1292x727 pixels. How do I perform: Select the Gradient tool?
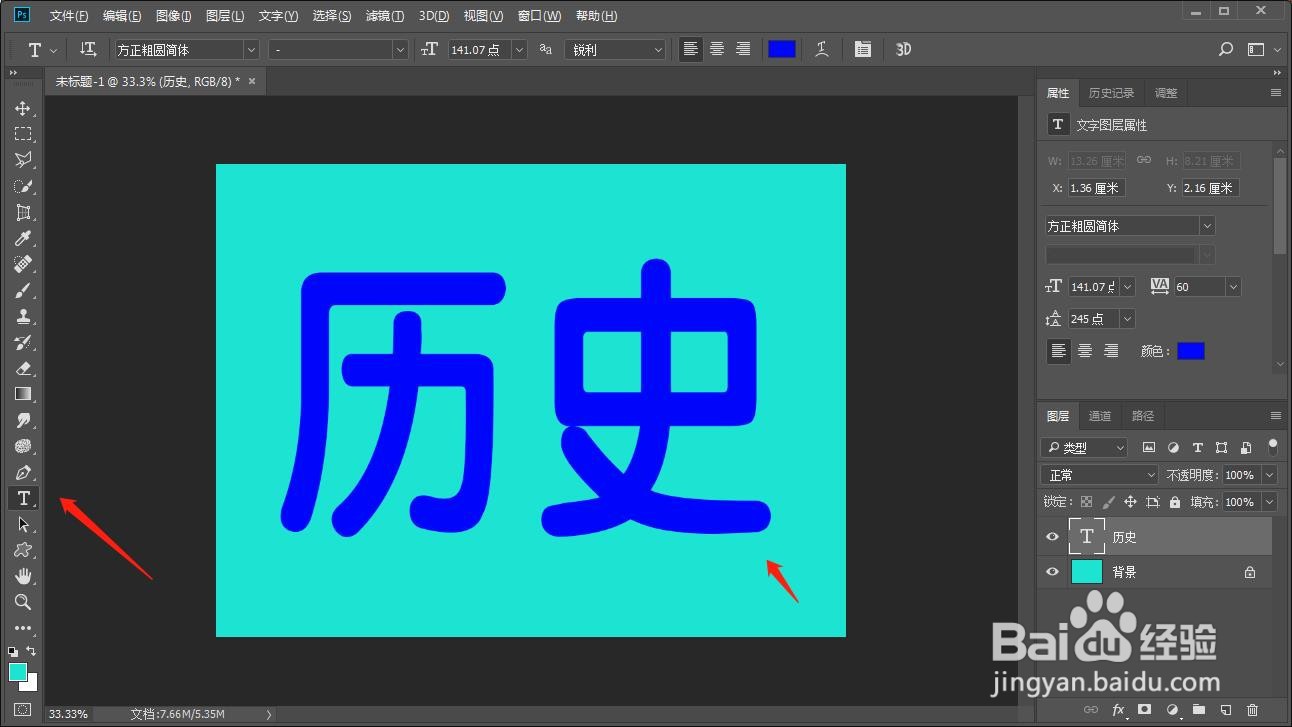tap(23, 394)
